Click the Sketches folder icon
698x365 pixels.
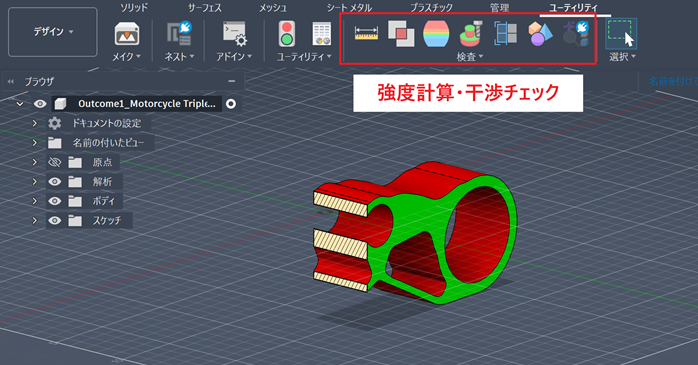(75, 221)
